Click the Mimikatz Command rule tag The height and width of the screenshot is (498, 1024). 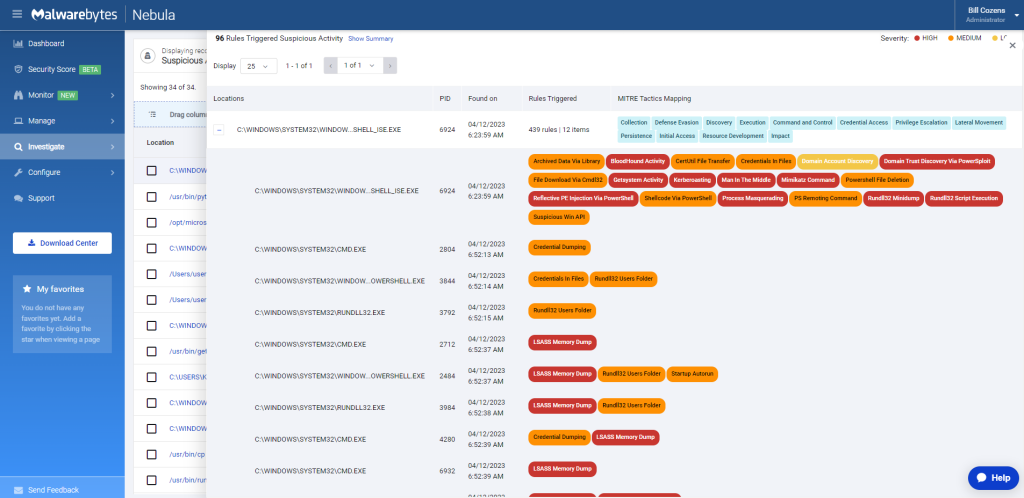pos(808,179)
